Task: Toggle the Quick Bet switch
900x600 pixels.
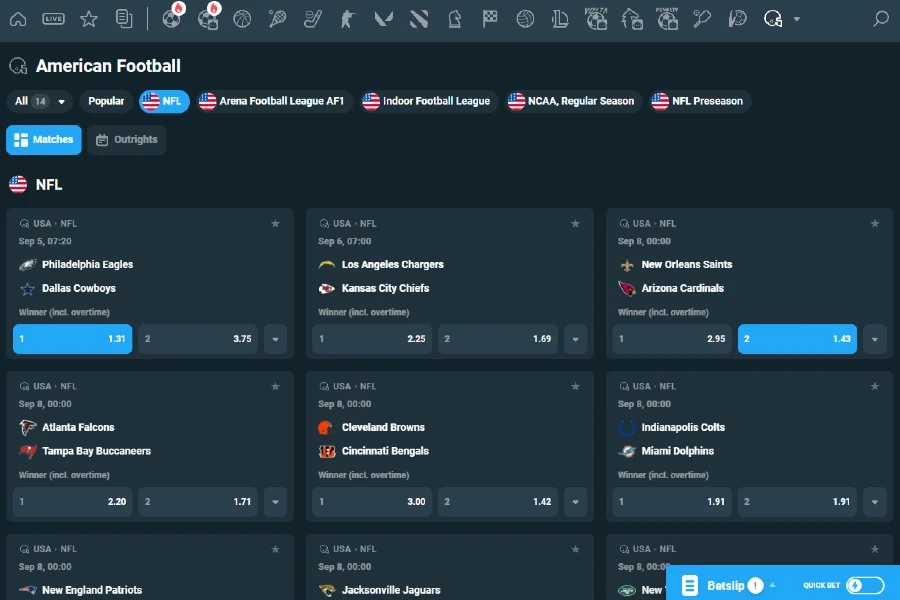Action: pyautogui.click(x=865, y=586)
